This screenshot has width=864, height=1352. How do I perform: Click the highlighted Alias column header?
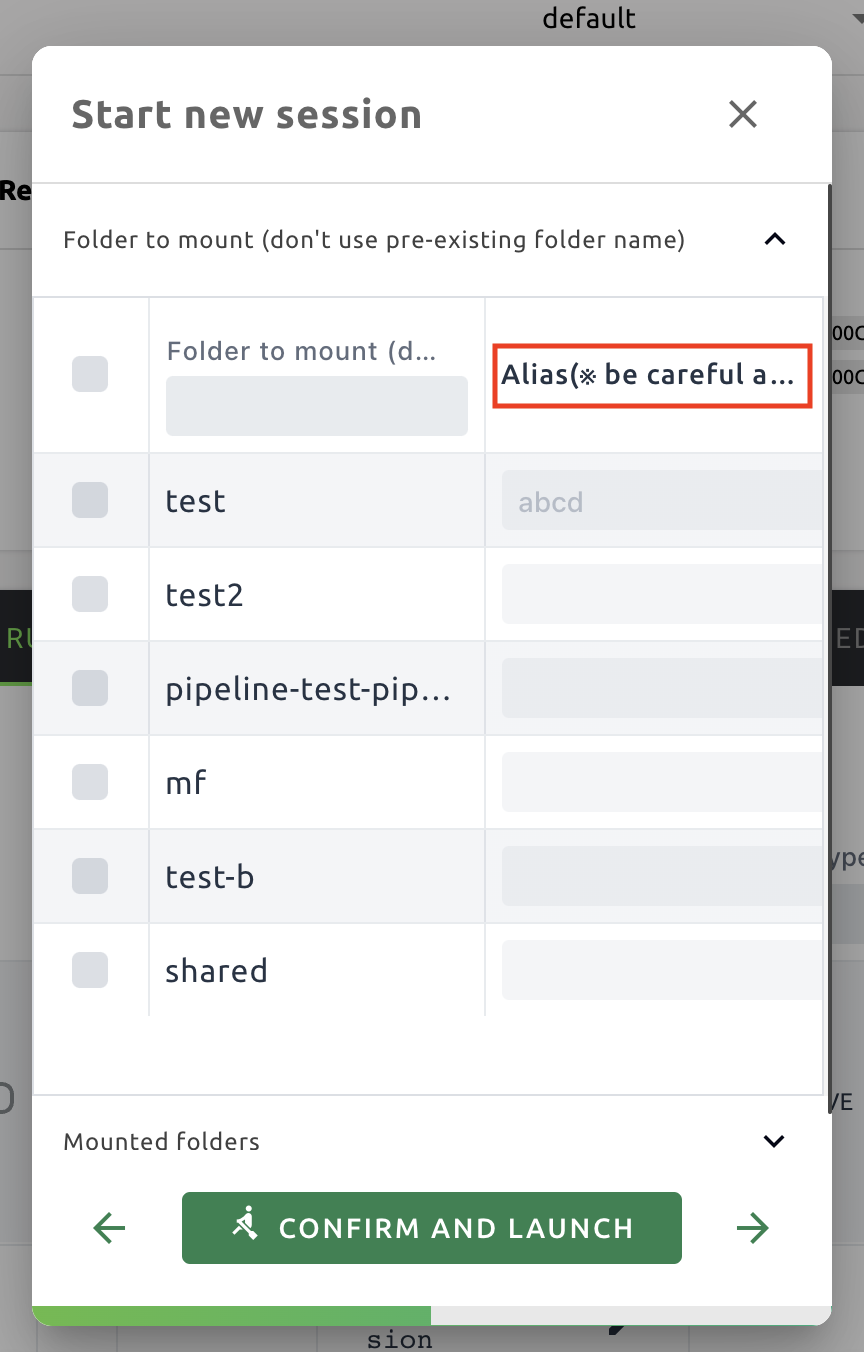(x=652, y=376)
